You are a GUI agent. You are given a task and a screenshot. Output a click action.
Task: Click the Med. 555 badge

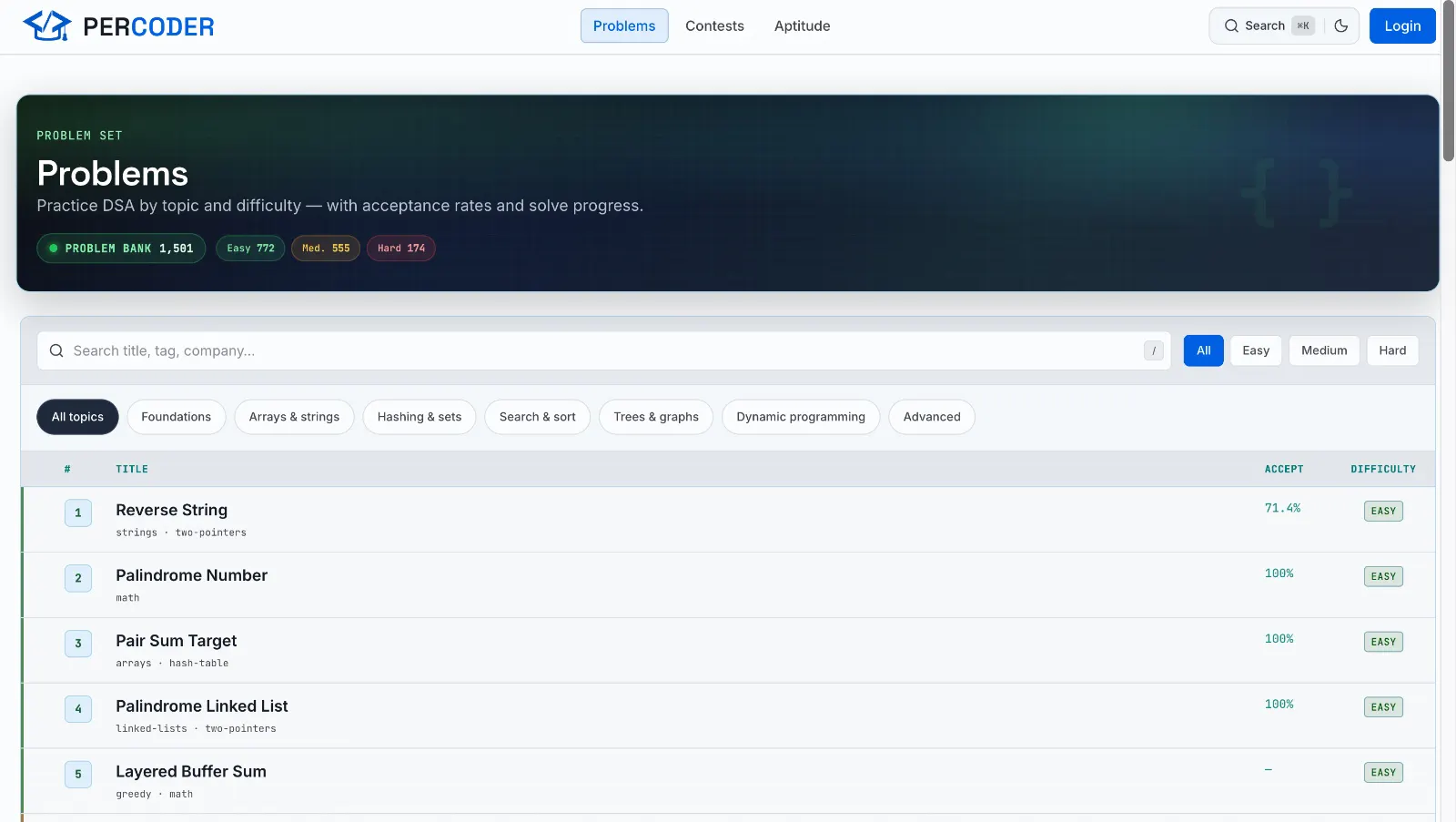[x=326, y=249]
